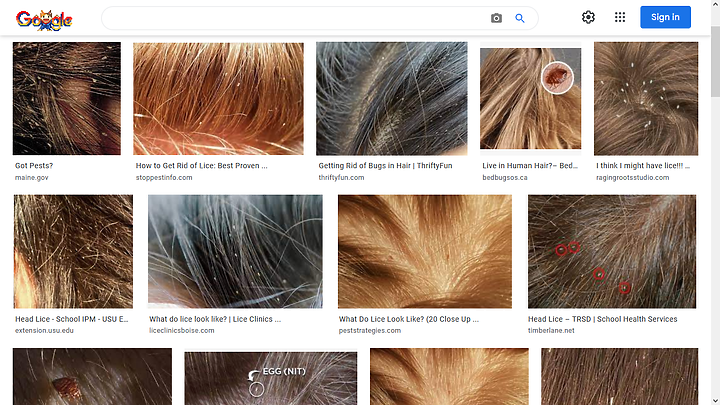This screenshot has width=720, height=405.
Task: Click 'Getting Rid of Bugs in Hair | ThriftyFun'
Action: (x=385, y=166)
